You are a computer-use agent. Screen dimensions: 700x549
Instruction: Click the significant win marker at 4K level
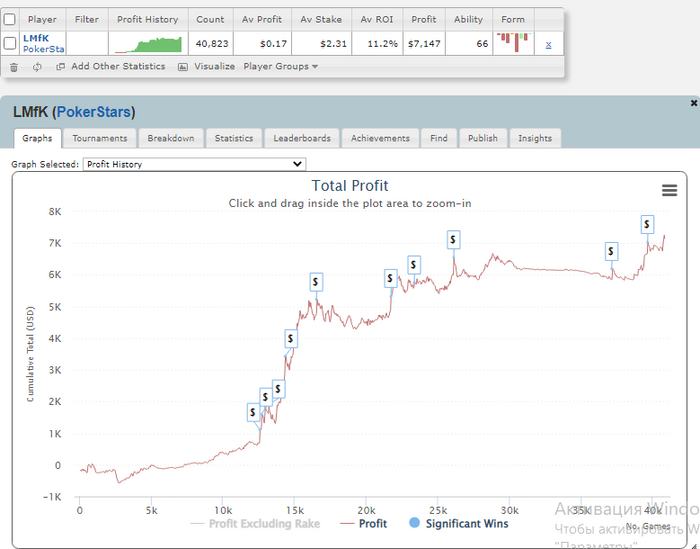tap(291, 338)
